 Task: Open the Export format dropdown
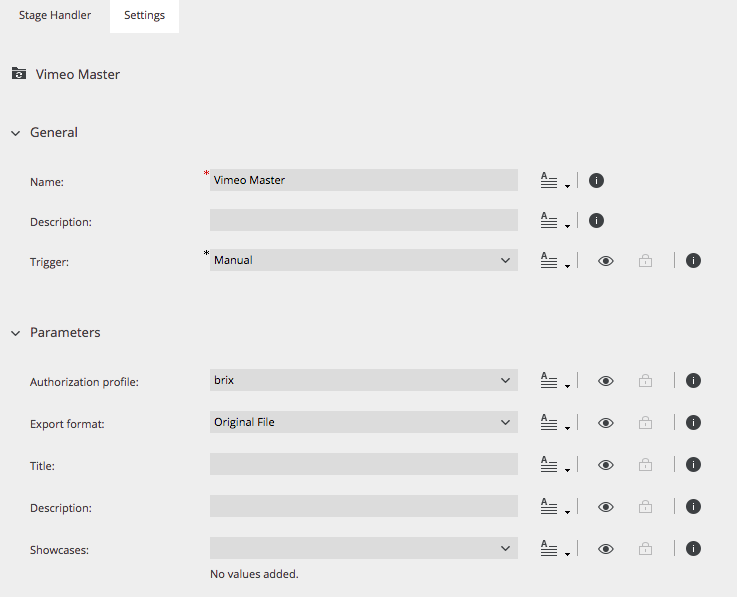click(x=364, y=422)
